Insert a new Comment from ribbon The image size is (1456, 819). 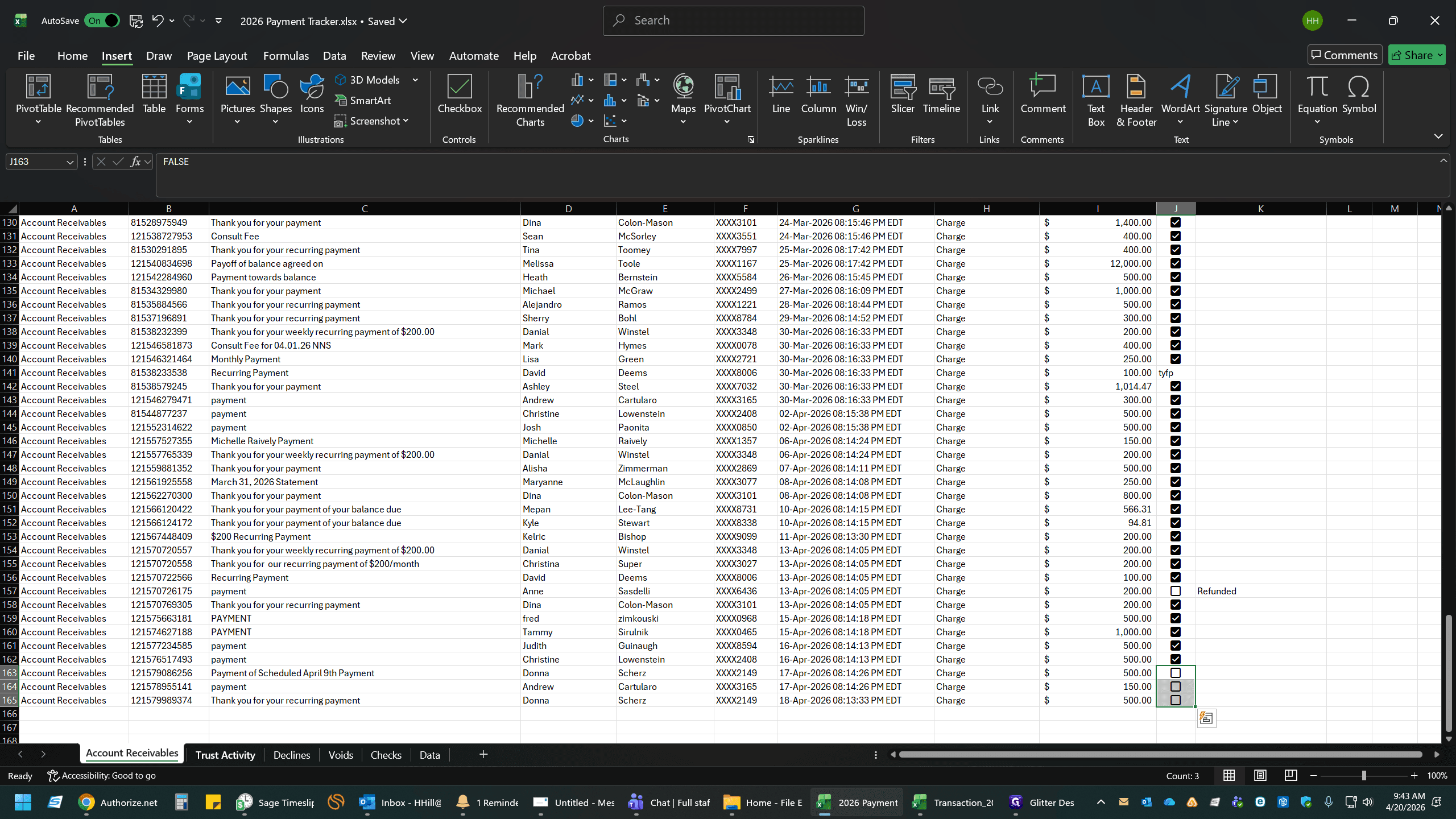(1043, 94)
